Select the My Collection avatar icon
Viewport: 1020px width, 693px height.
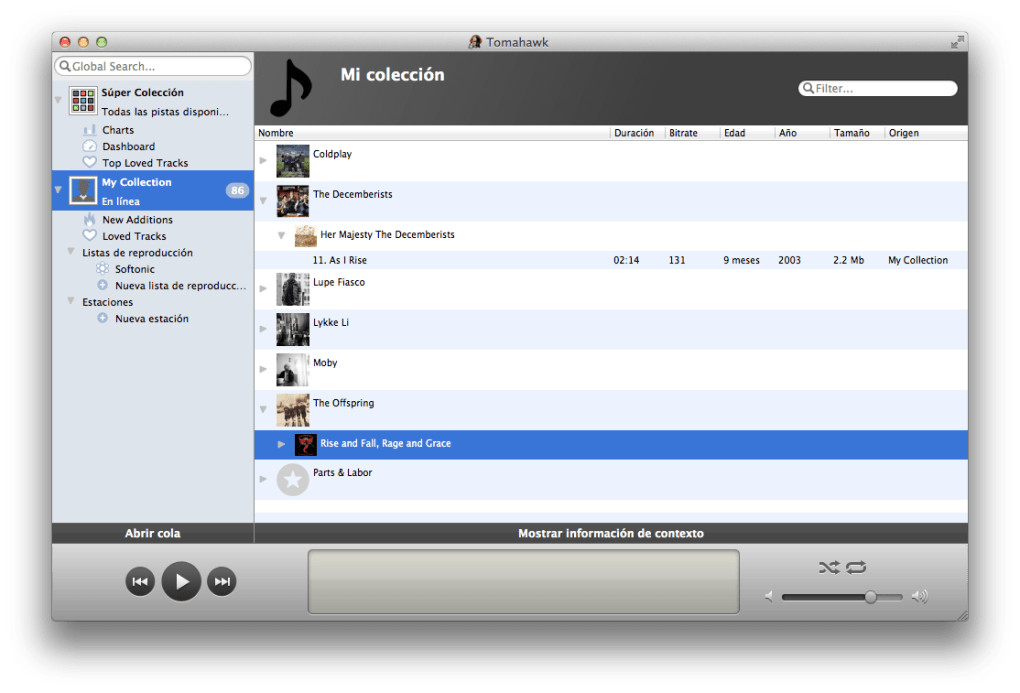[x=83, y=190]
